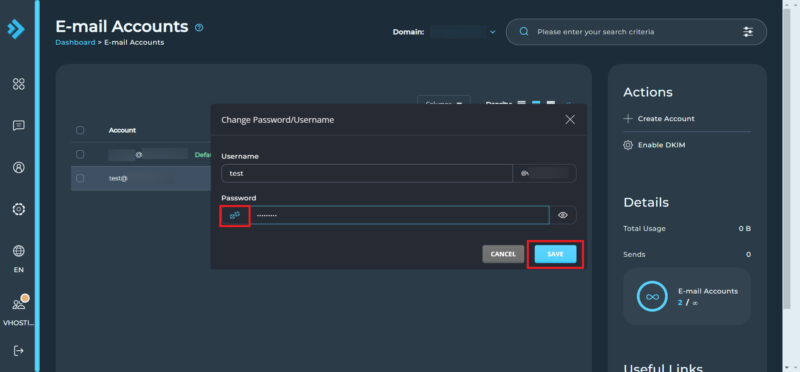Viewport: 800px width, 372px height.
Task: Click the Enable DKIM gear icon
Action: [x=628, y=145]
